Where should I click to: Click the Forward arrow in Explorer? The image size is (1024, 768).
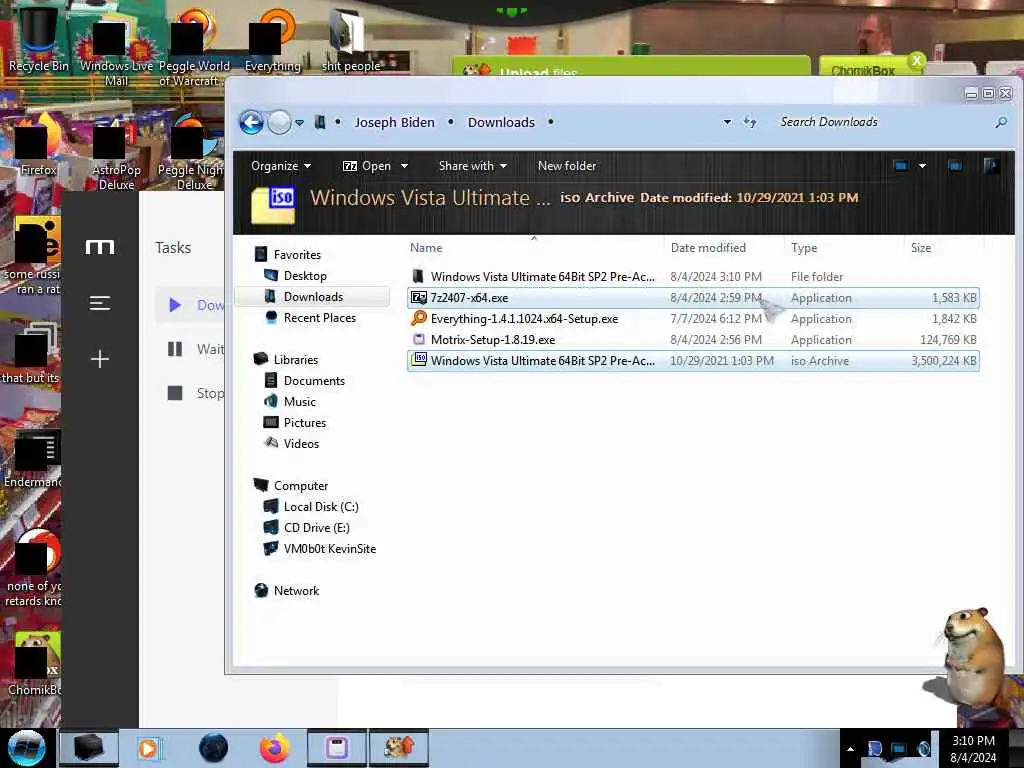[x=280, y=122]
